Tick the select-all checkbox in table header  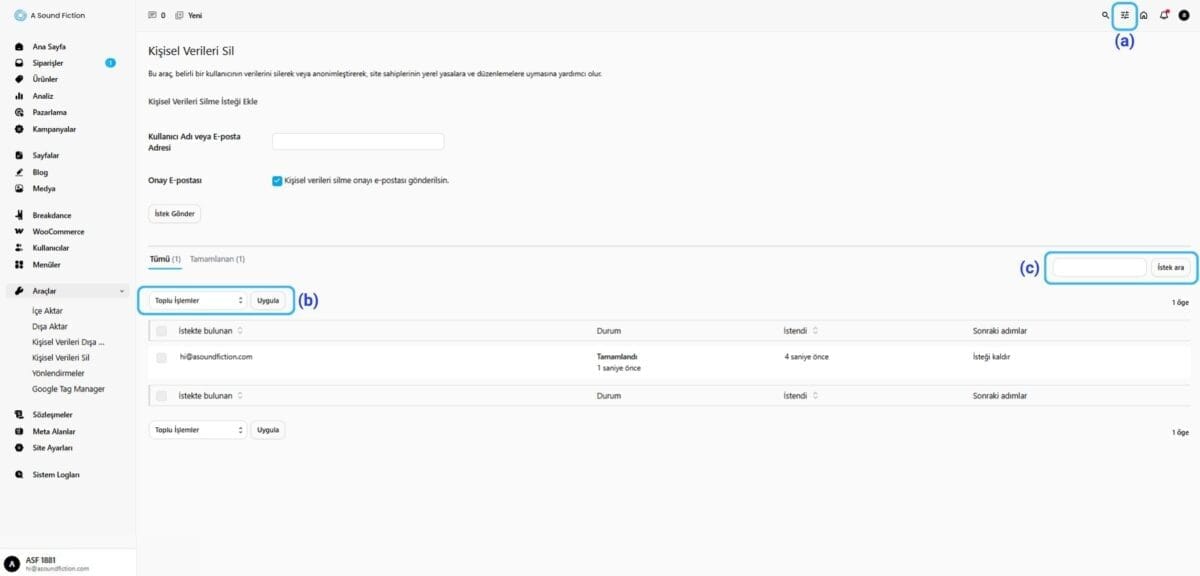(162, 330)
